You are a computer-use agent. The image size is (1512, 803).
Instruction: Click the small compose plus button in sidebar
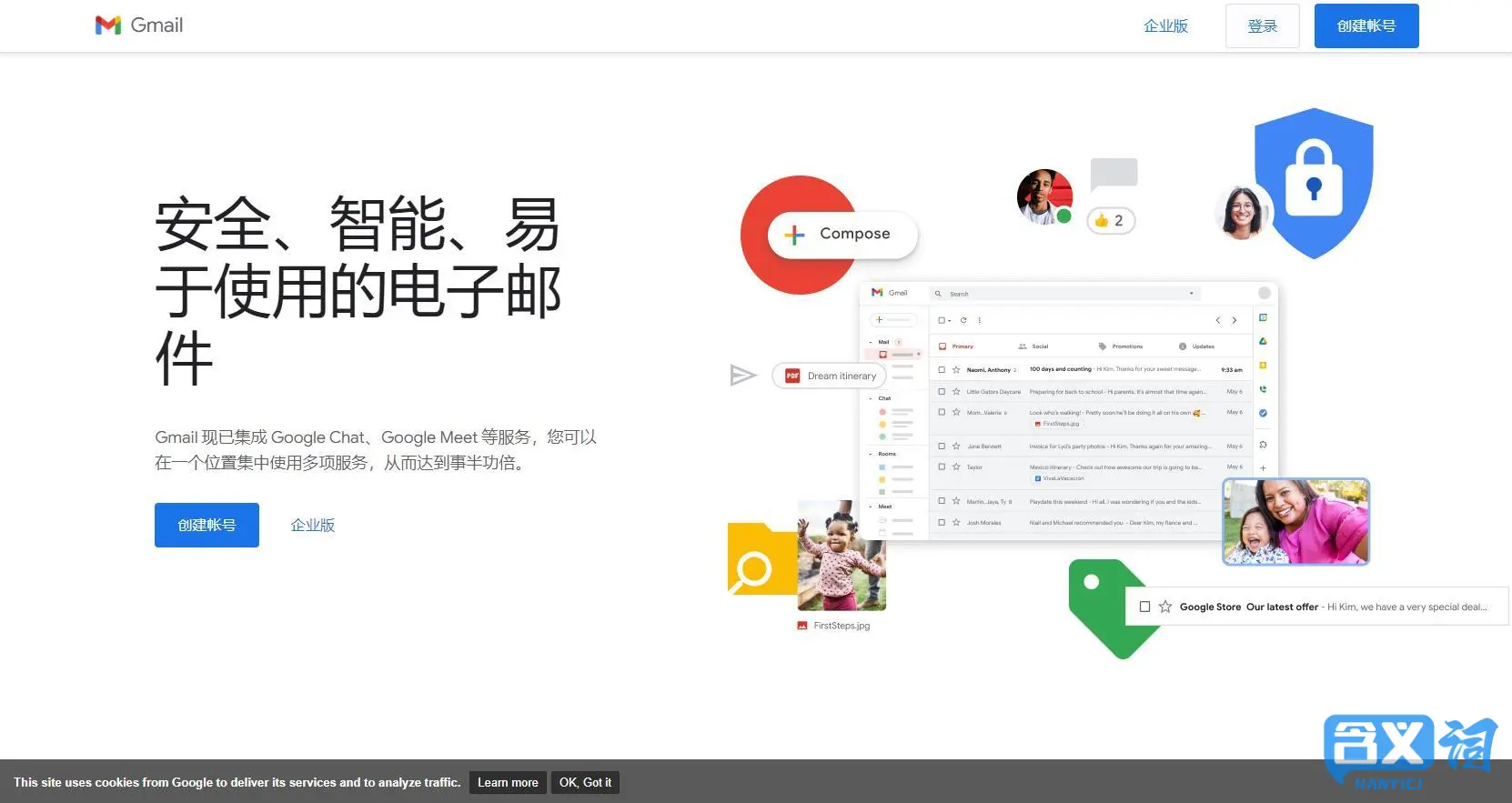(892, 320)
